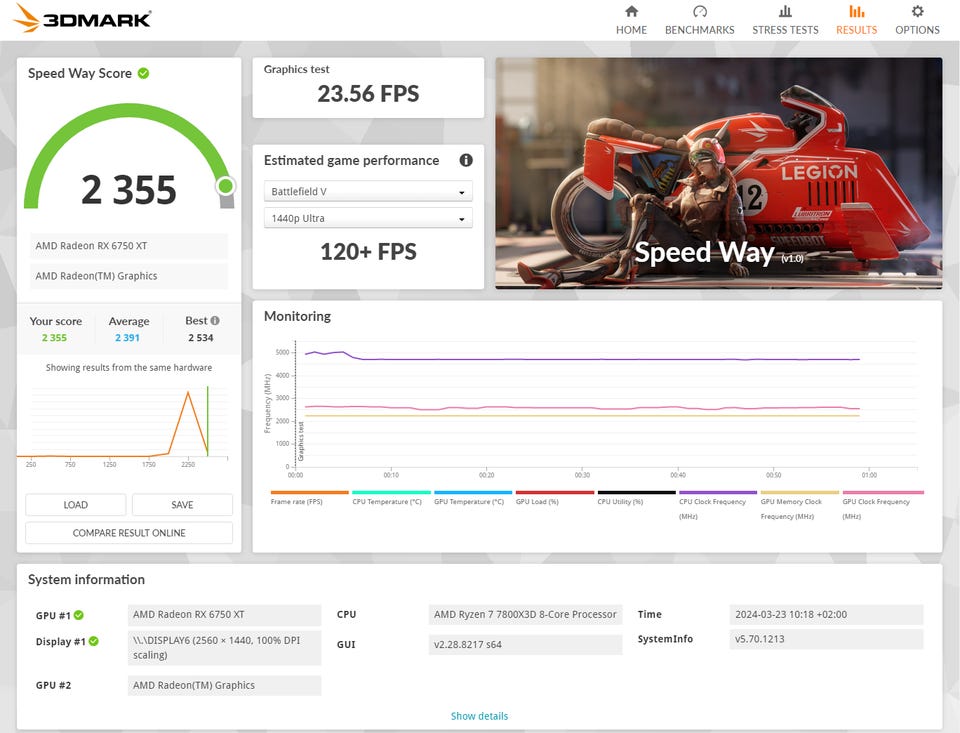Click Your score value 2 355

coord(54,337)
